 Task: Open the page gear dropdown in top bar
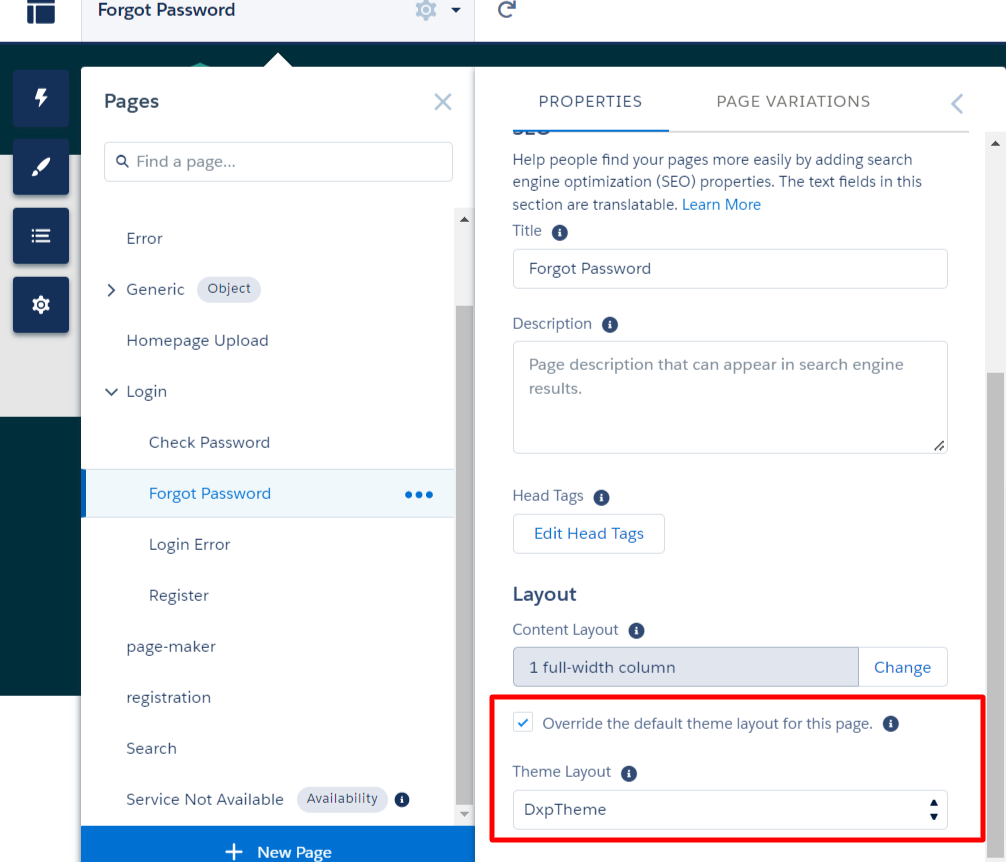(x=438, y=11)
